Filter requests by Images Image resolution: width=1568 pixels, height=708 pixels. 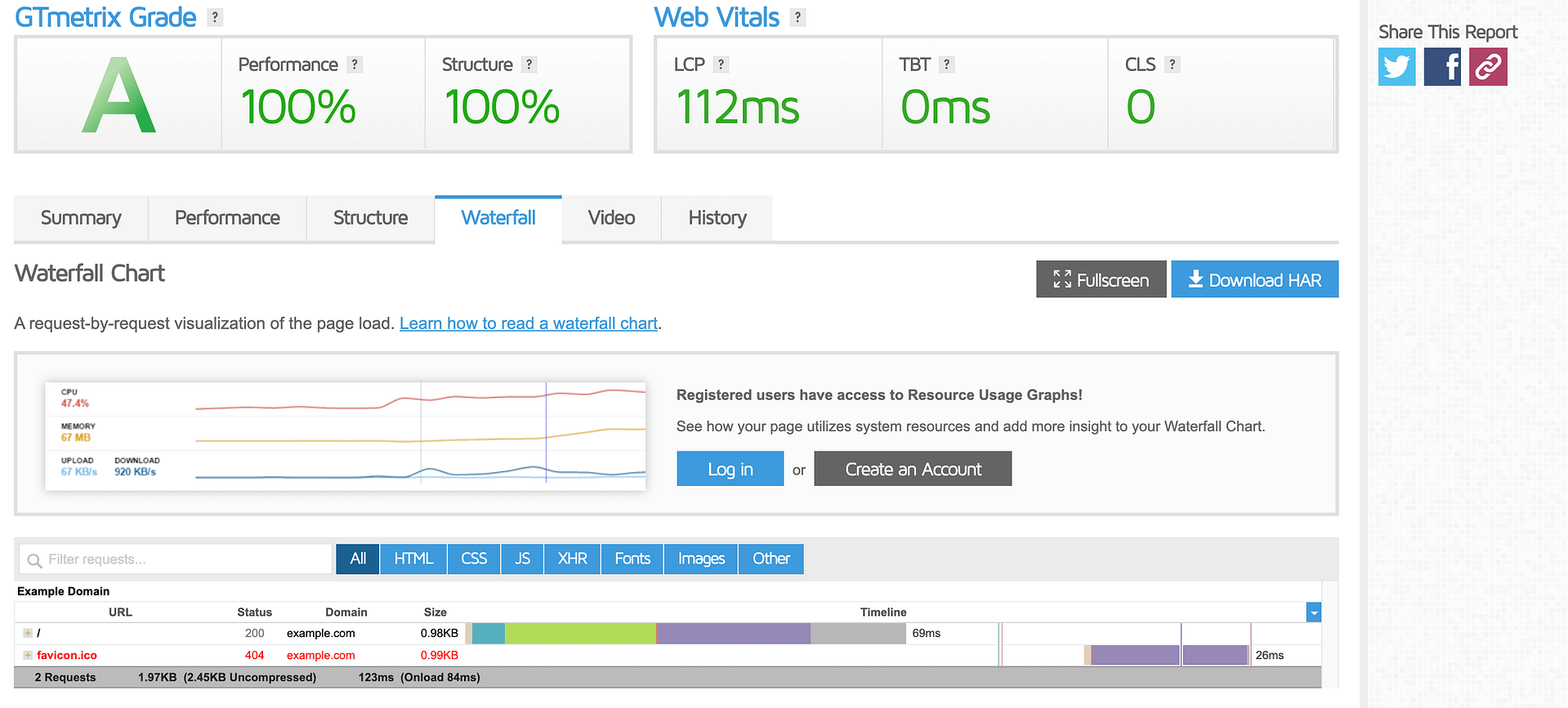(701, 559)
